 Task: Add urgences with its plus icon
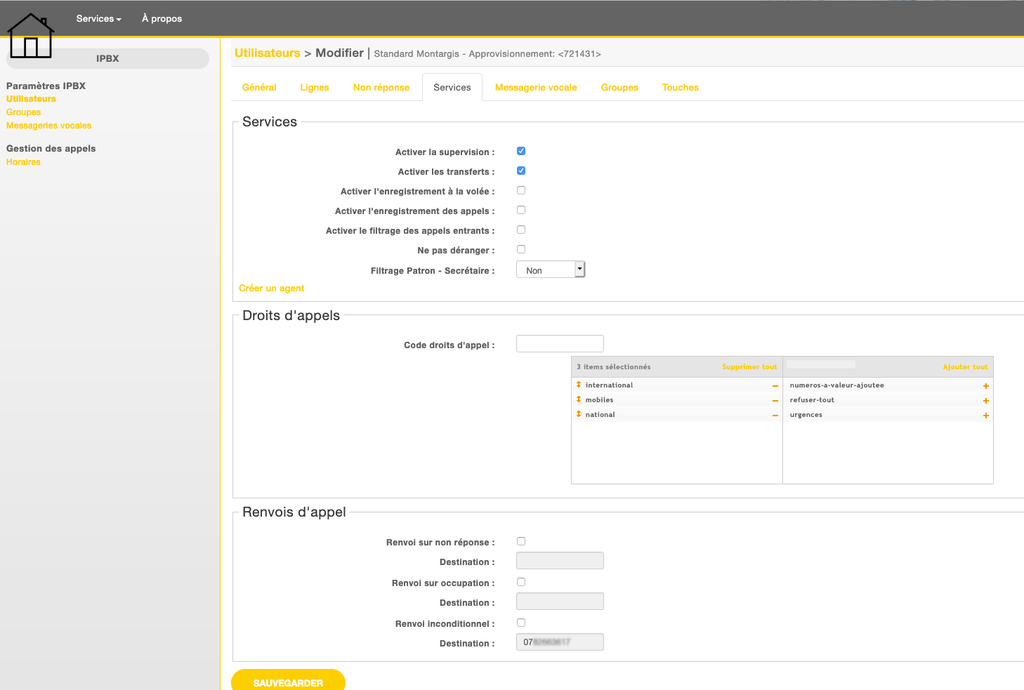pos(986,415)
